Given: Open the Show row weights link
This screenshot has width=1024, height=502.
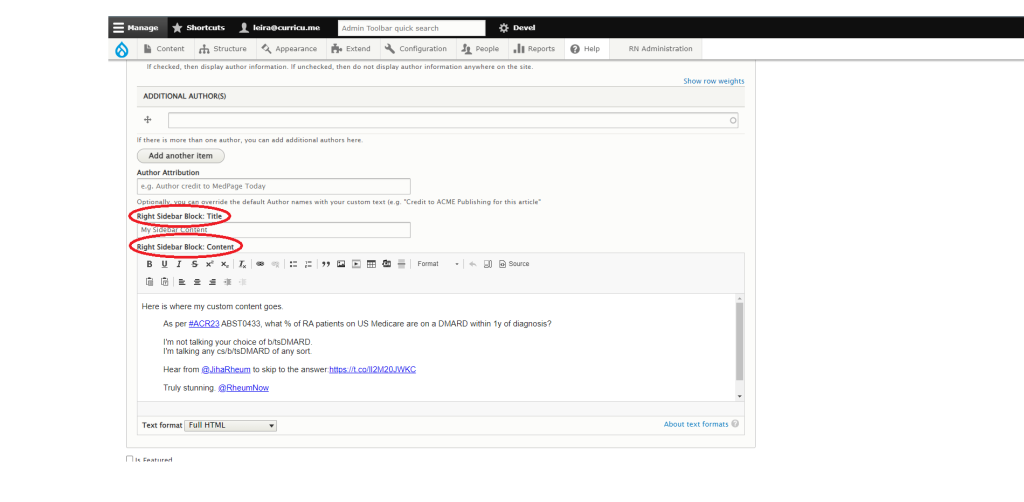Looking at the screenshot, I should [713, 81].
